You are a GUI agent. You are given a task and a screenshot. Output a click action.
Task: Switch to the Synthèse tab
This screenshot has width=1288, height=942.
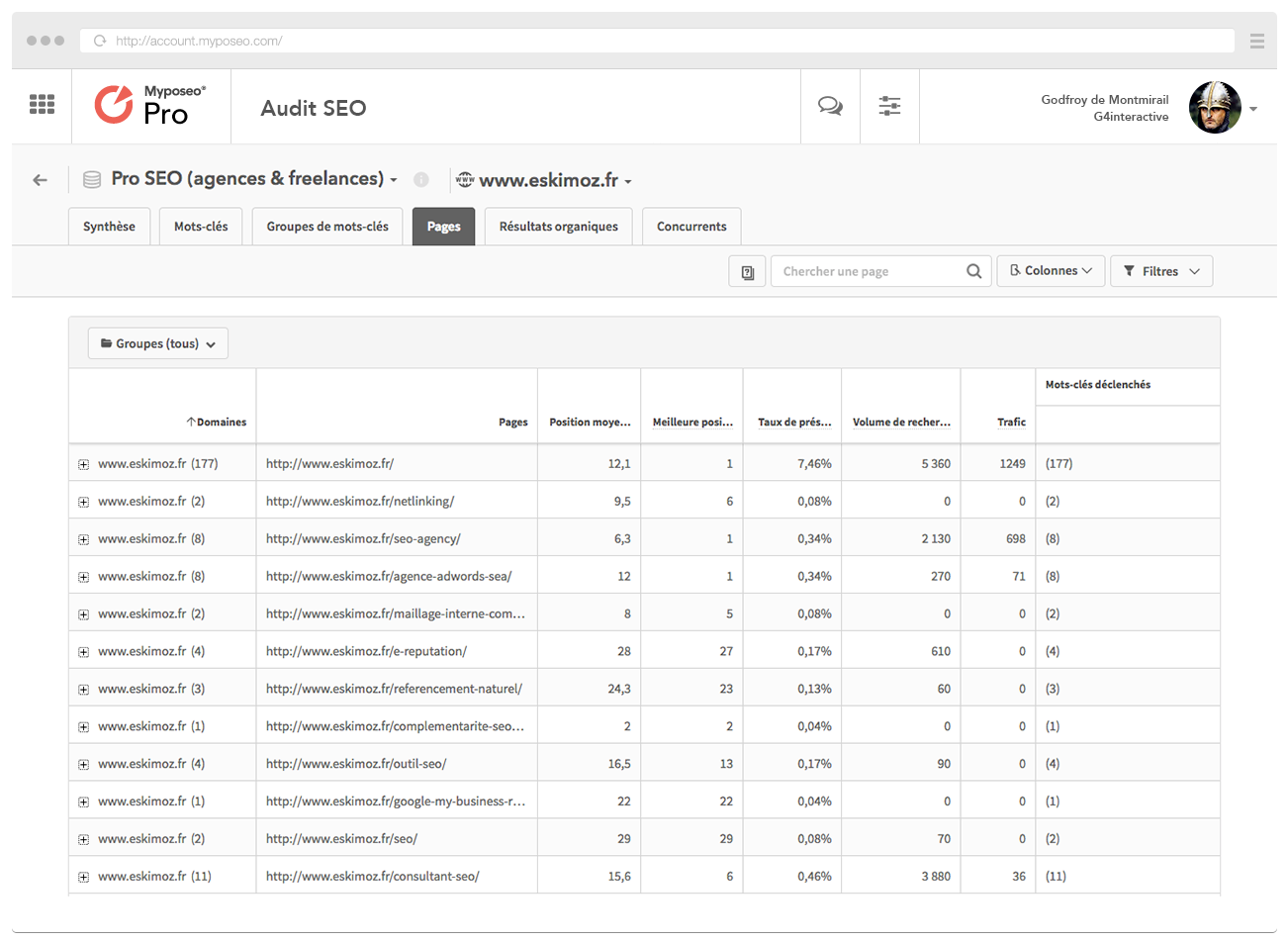click(x=109, y=227)
